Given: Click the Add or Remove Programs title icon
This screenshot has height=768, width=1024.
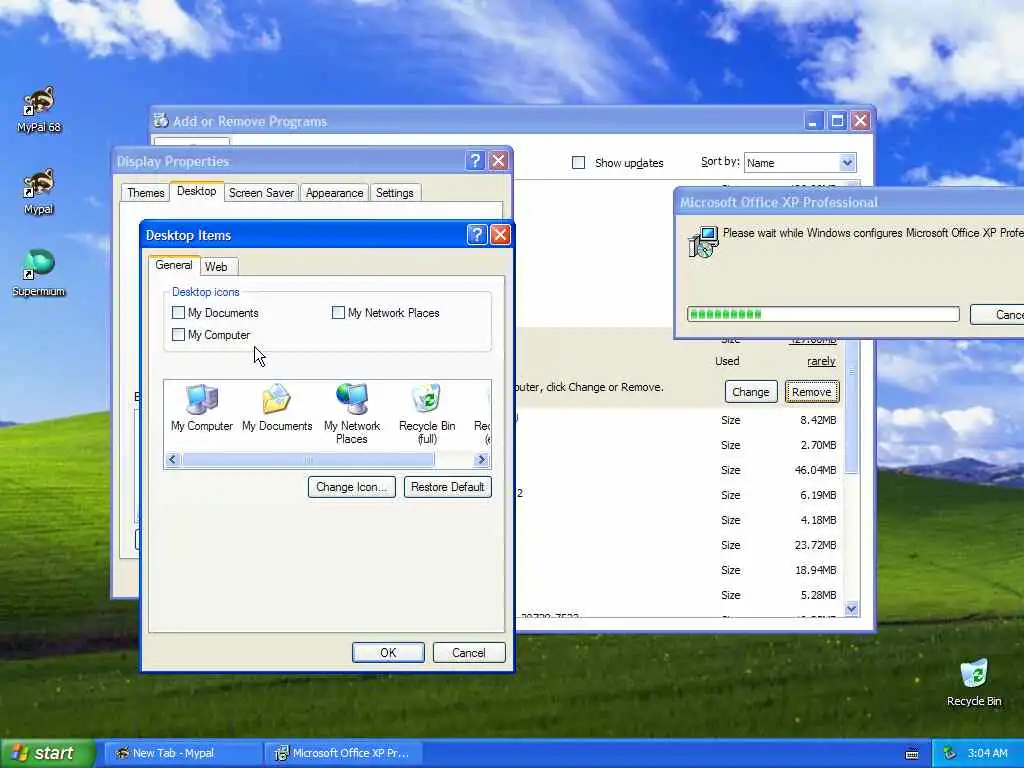Looking at the screenshot, I should tap(160, 121).
